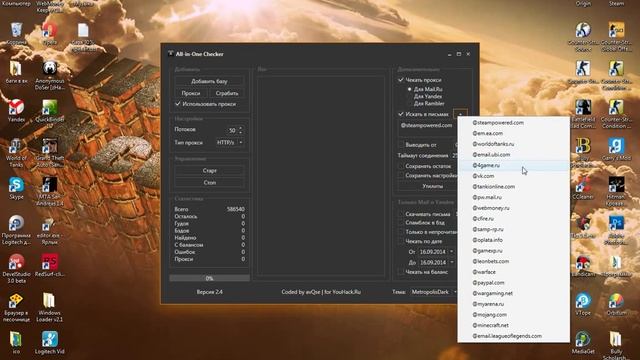Expand the 'От' date picker dropdown

451,252
